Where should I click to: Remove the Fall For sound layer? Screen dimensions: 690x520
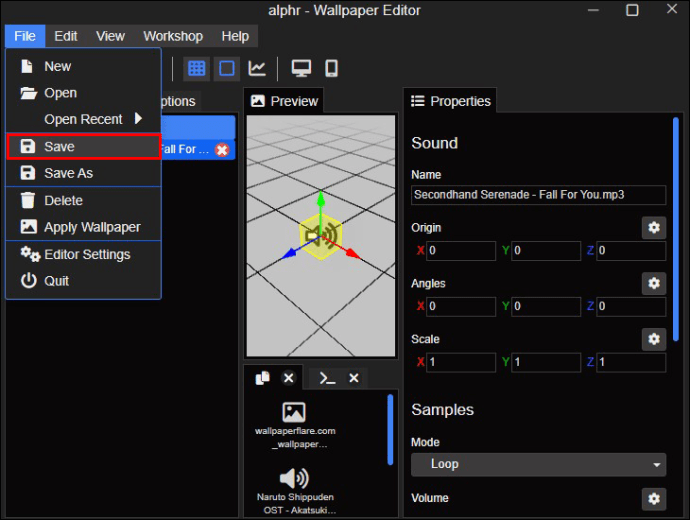point(222,150)
